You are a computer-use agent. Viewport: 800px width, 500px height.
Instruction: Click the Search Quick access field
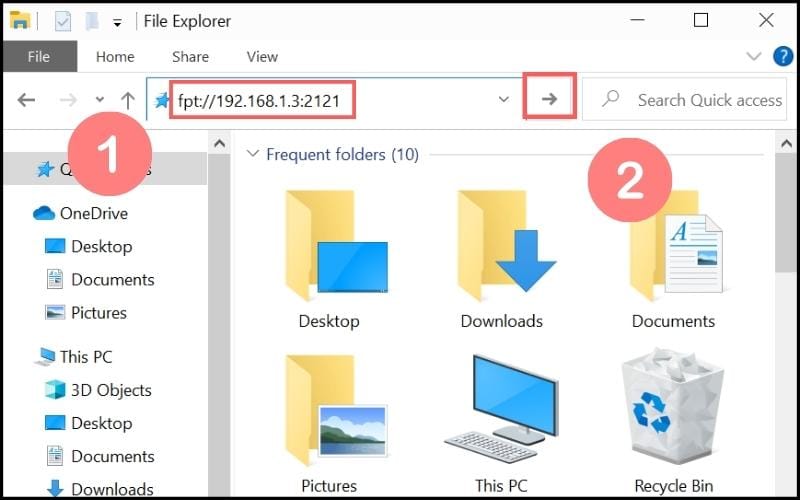click(684, 99)
